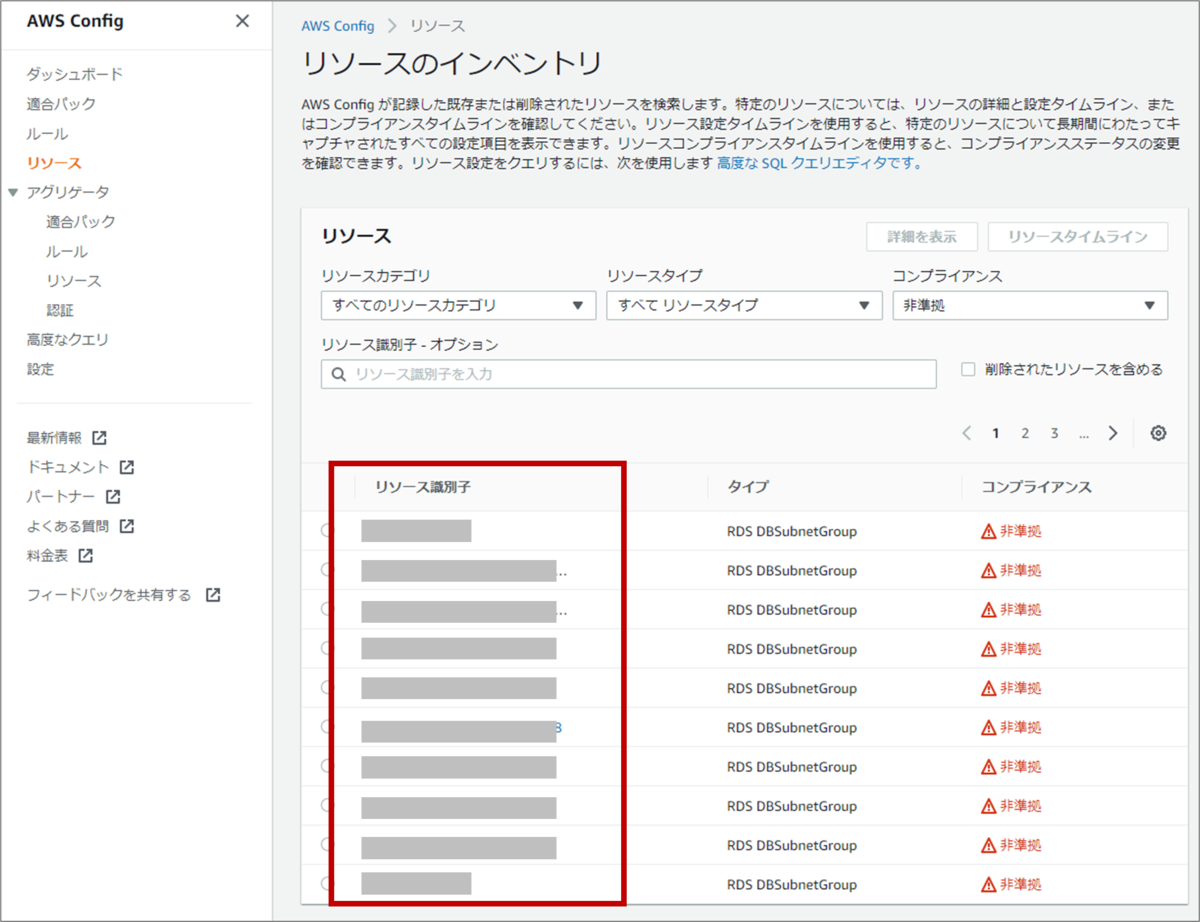Screen dimensions: 1200x922
Task: Go to top-level 適合パック page
Action: 61,104
